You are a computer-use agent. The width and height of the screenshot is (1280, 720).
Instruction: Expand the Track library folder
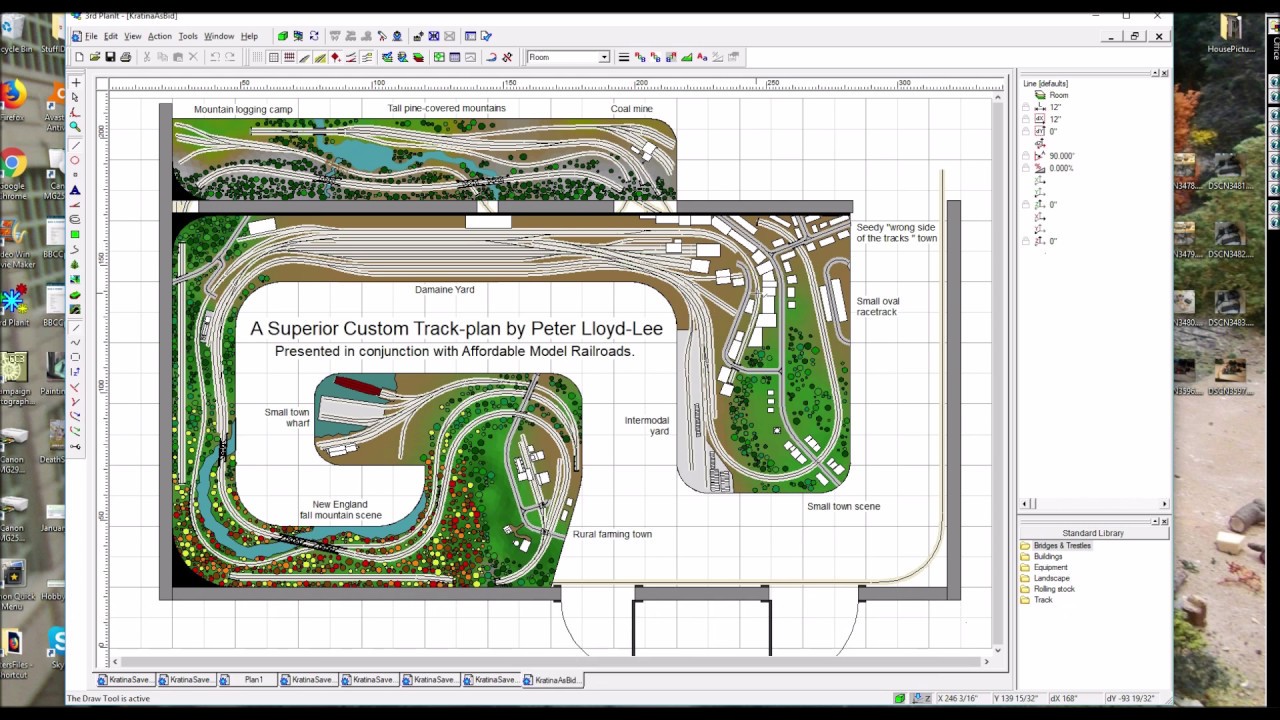coord(1036,600)
